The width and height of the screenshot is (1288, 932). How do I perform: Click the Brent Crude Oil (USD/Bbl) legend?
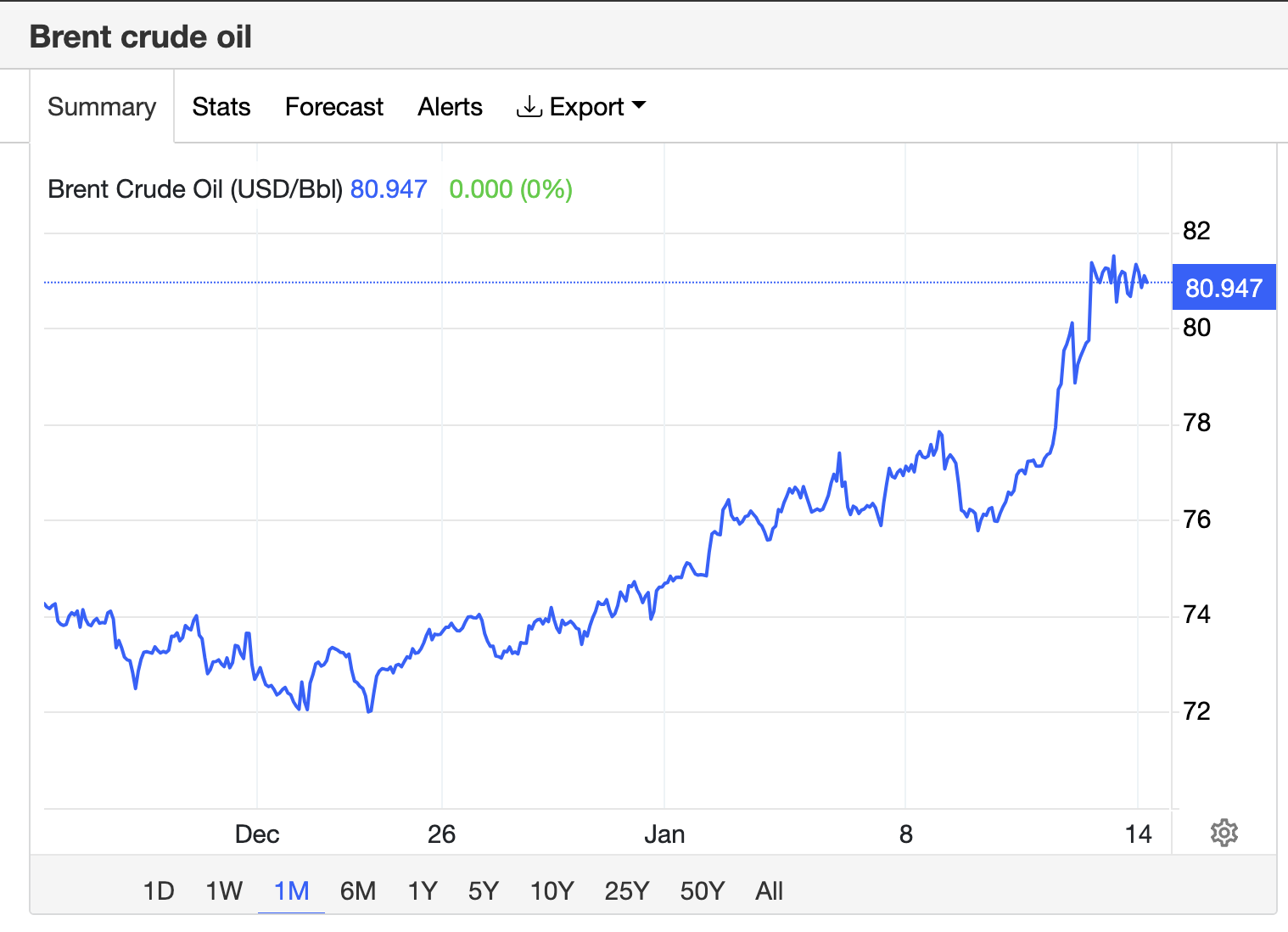[195, 188]
